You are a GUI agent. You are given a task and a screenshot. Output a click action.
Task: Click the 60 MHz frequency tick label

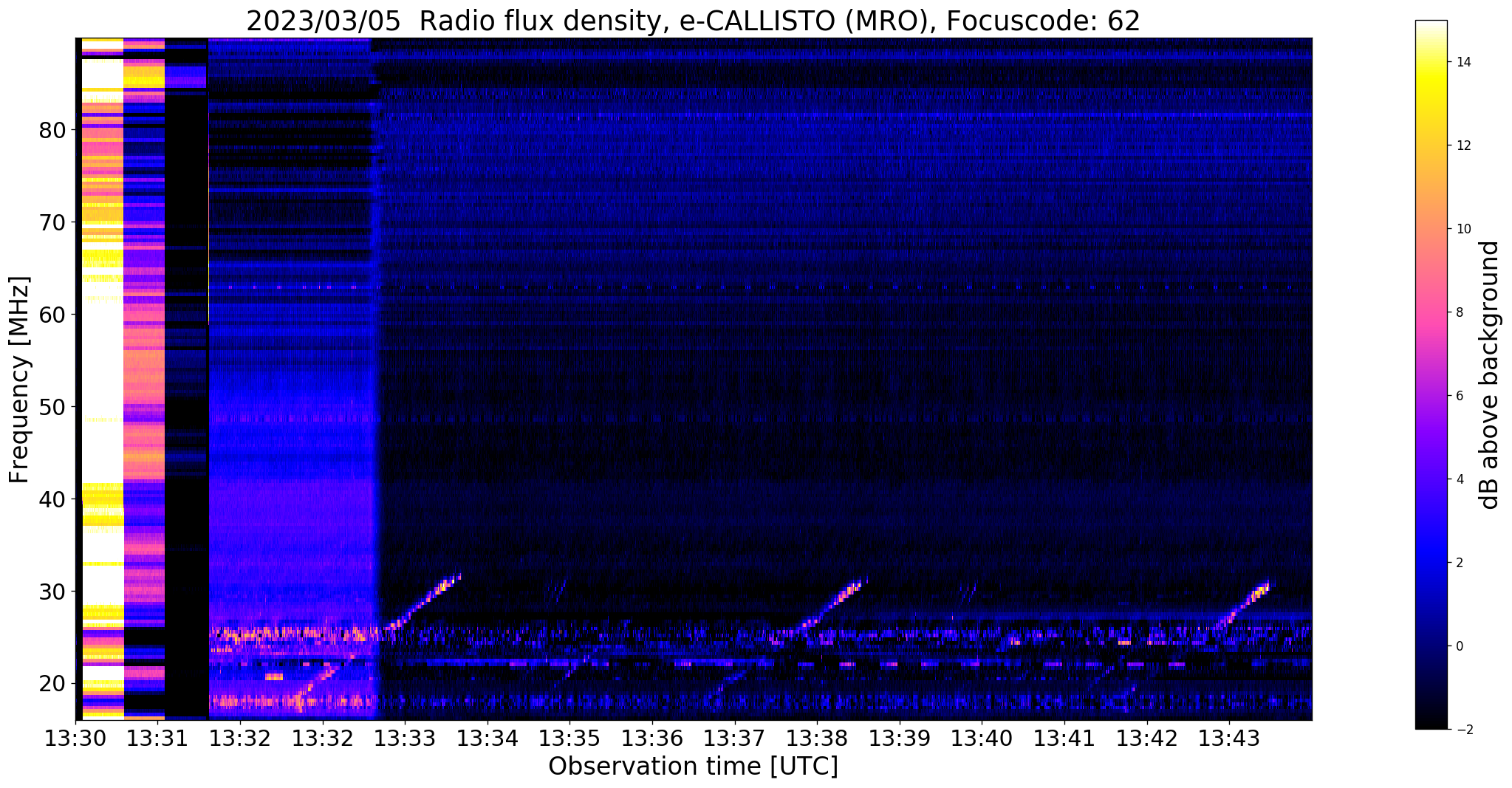pos(52,315)
